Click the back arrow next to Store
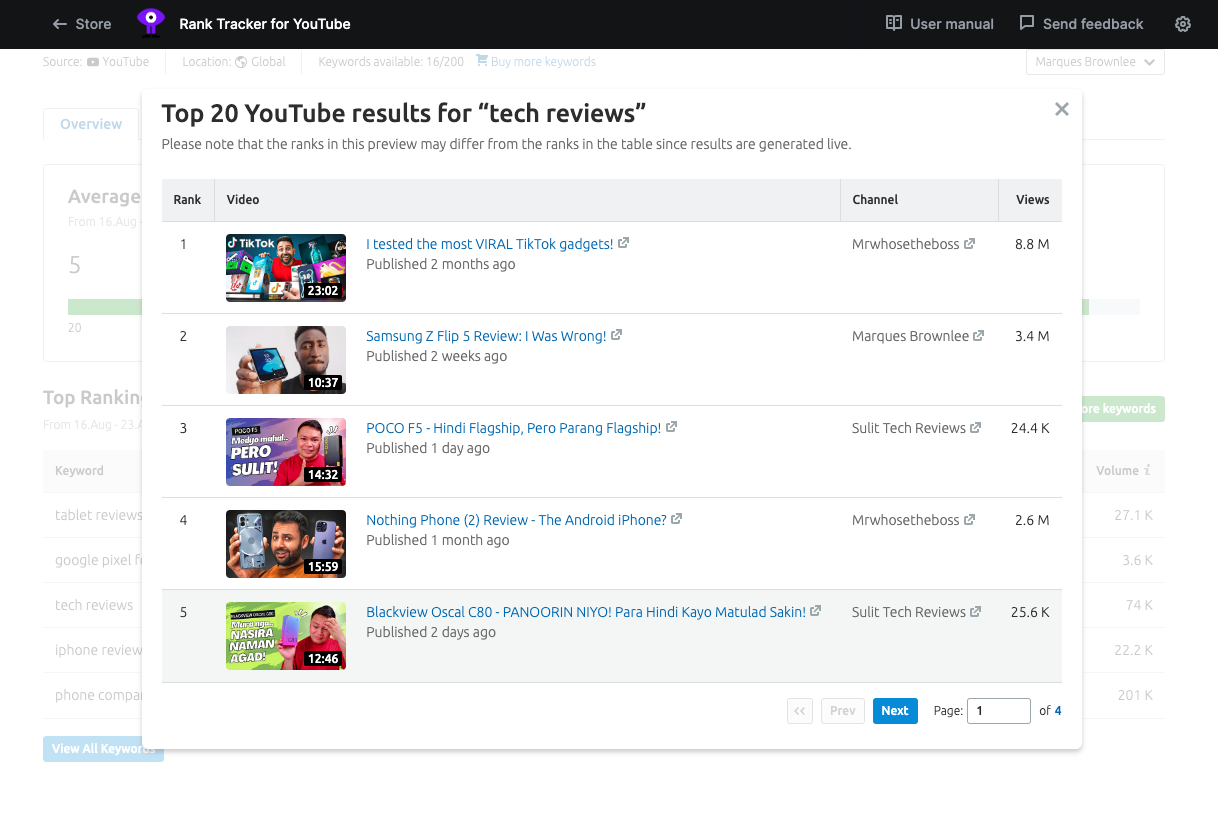The width and height of the screenshot is (1218, 826). (x=59, y=24)
